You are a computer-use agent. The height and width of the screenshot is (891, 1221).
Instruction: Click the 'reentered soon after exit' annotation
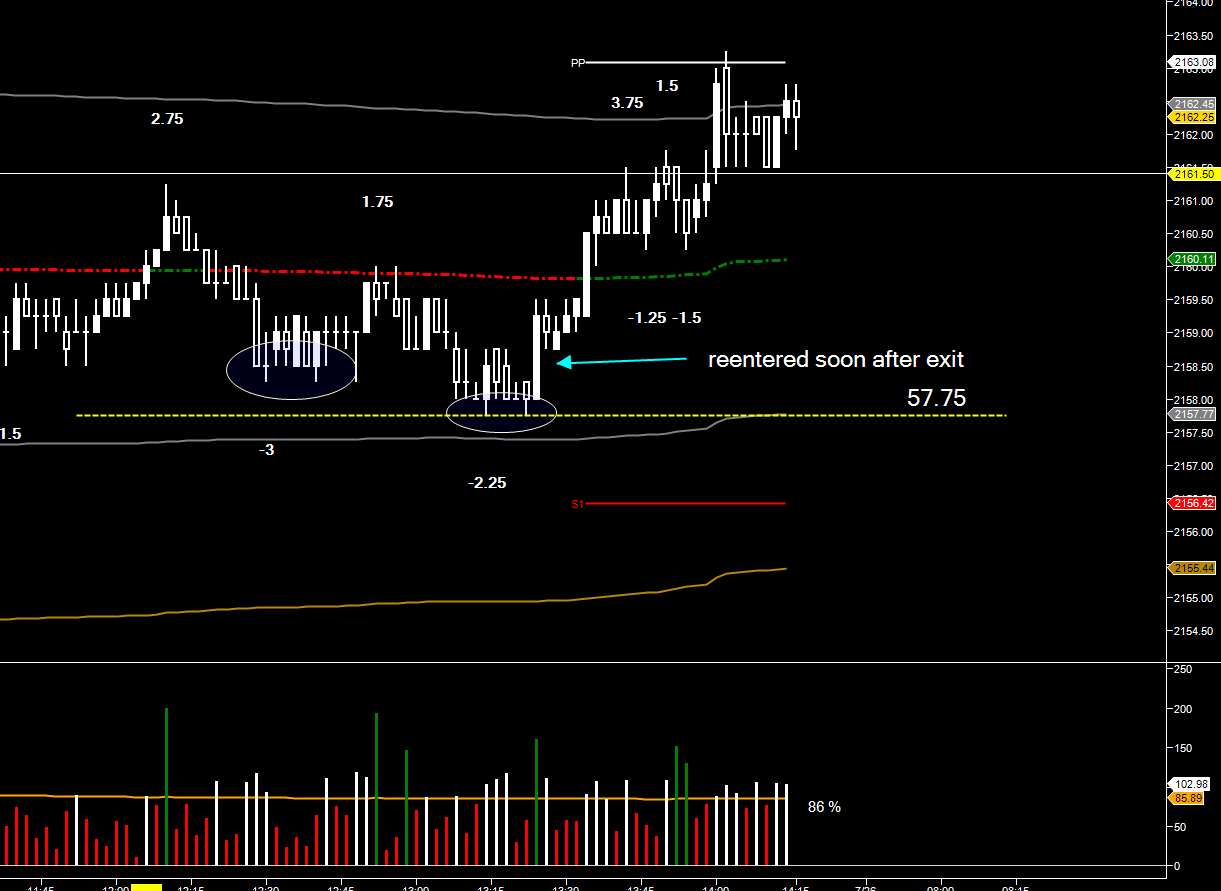836,360
